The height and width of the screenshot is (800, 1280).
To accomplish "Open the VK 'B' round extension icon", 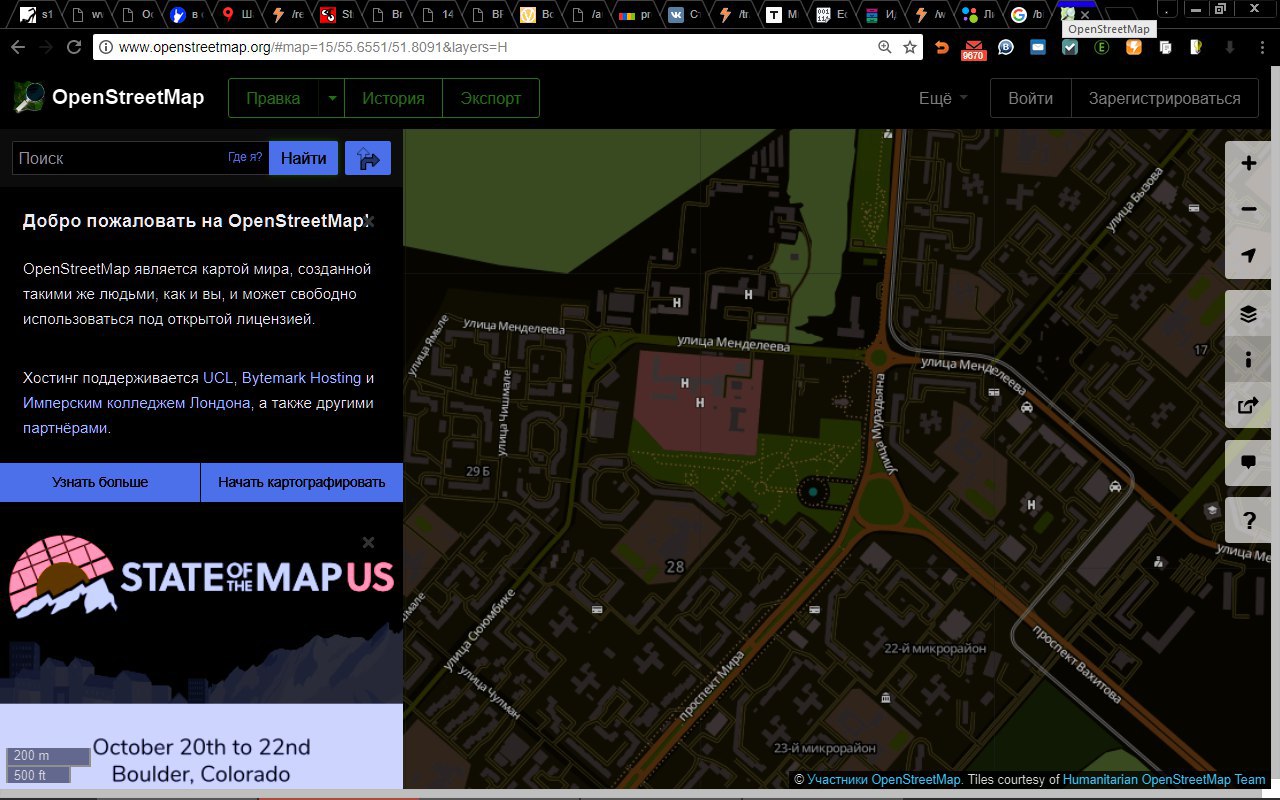I will 1006,47.
